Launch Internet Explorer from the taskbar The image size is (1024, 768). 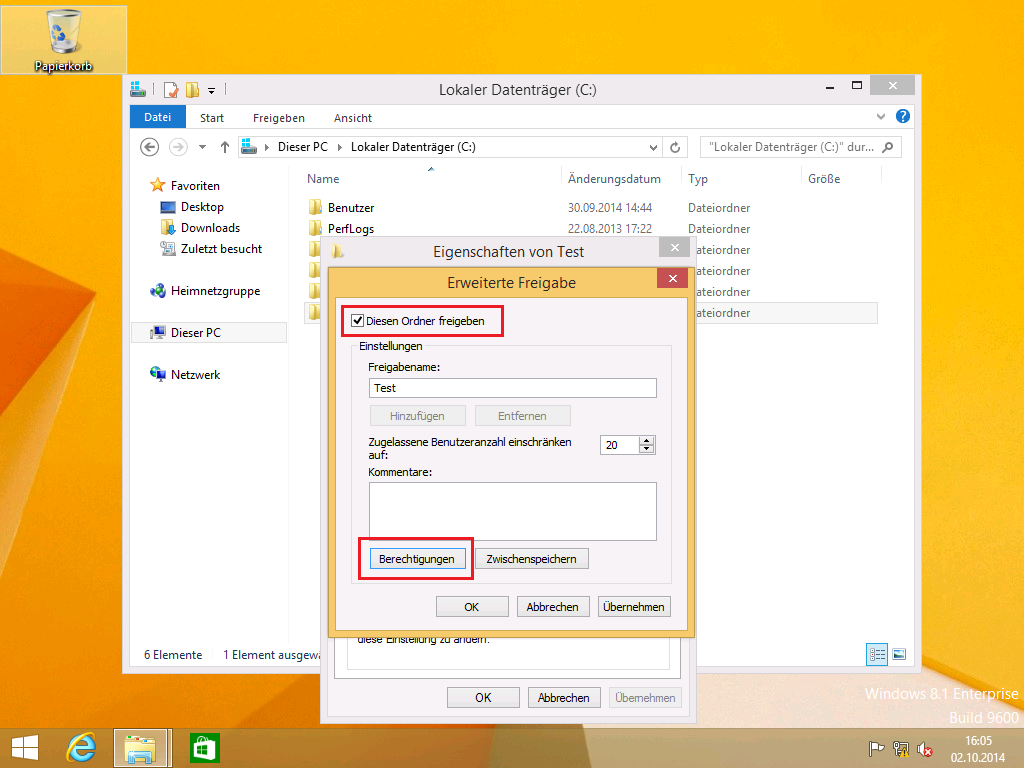[82, 748]
